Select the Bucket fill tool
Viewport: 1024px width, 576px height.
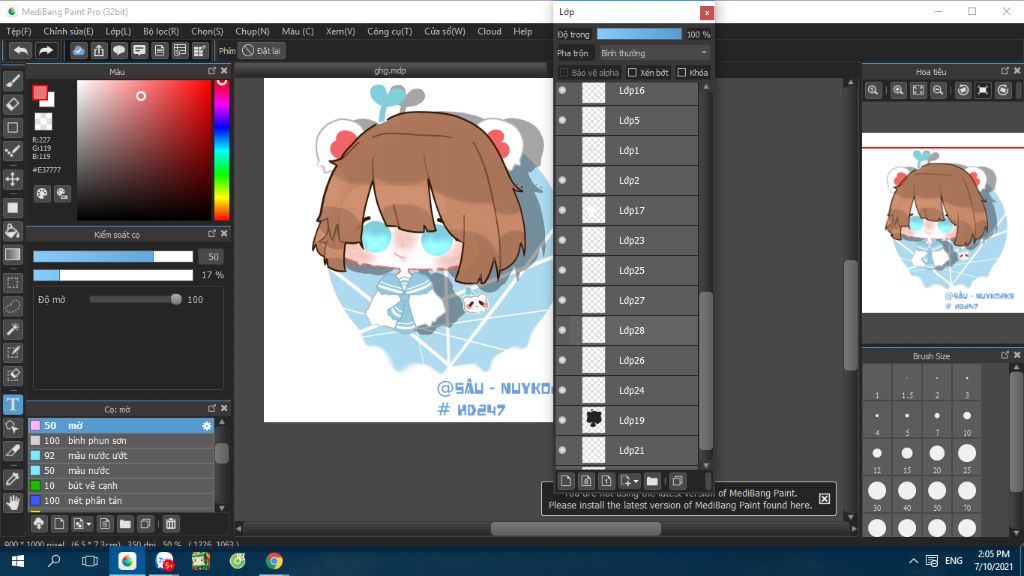pos(12,231)
